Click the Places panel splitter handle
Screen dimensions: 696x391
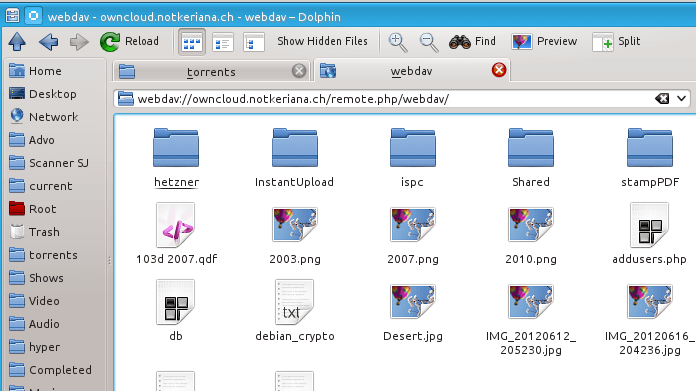point(109,261)
